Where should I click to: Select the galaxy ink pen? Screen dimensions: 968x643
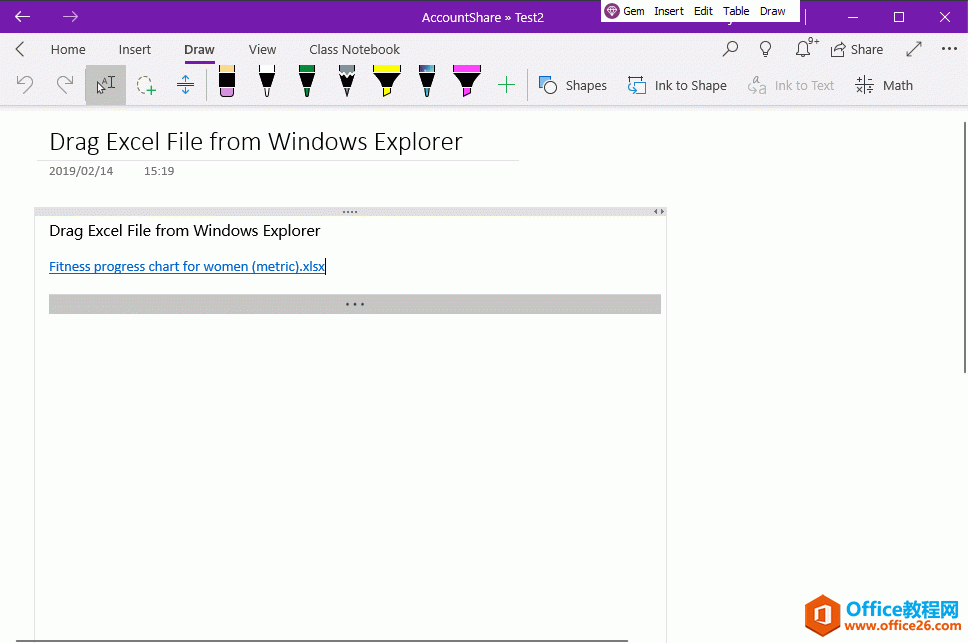(427, 81)
